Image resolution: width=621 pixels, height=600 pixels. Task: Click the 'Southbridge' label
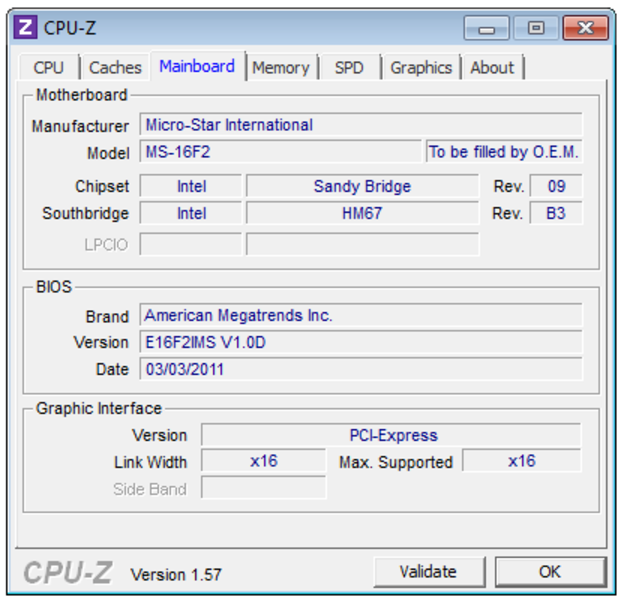86,213
